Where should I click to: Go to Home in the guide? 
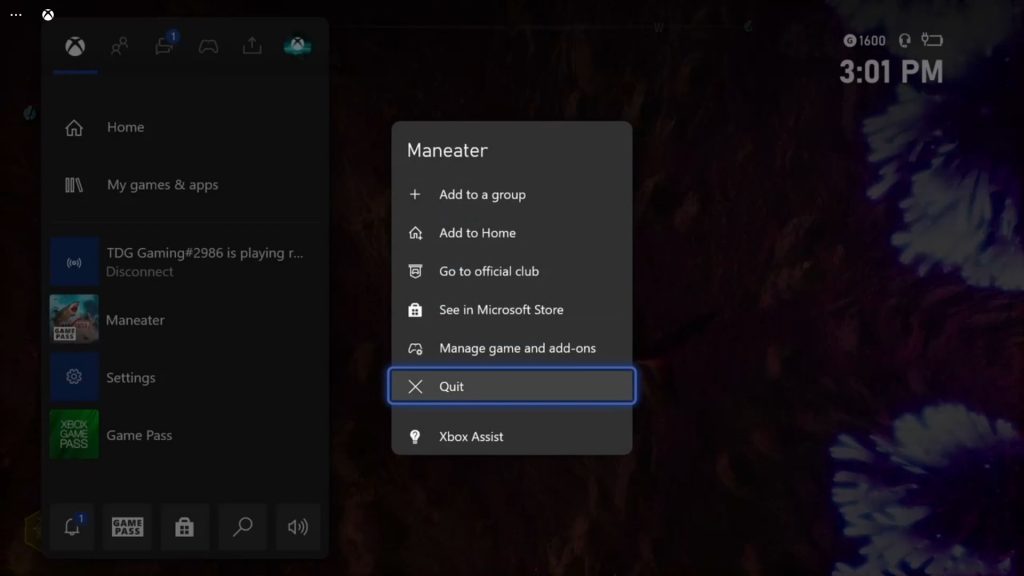coord(185,127)
